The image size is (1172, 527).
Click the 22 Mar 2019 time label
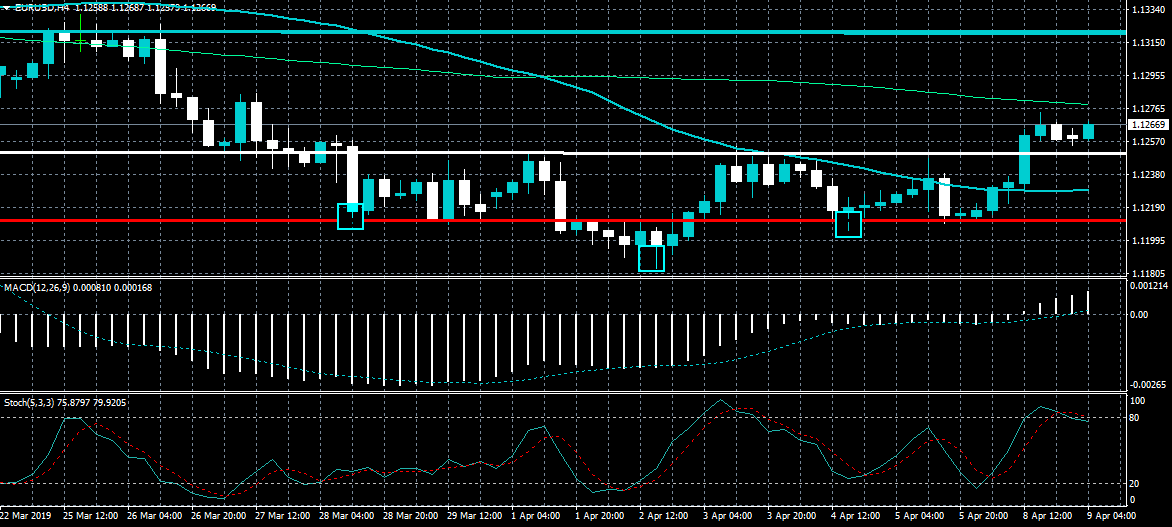[x=25, y=516]
